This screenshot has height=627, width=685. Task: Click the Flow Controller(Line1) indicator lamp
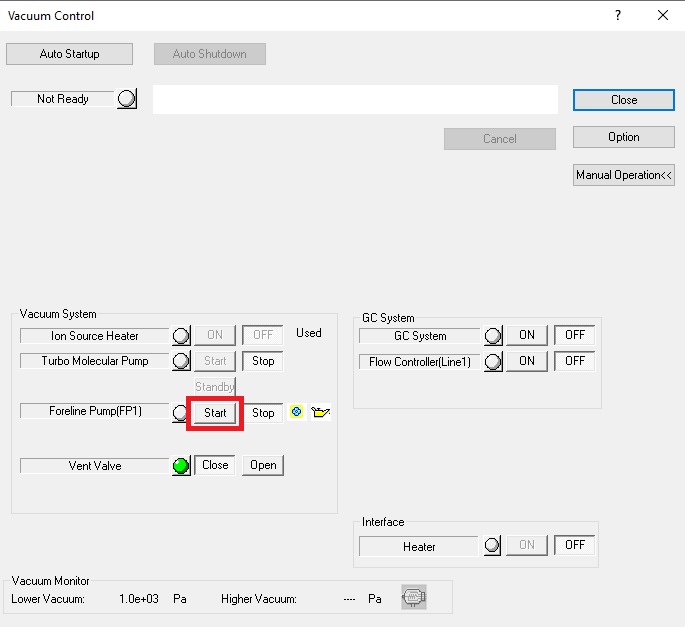click(x=493, y=361)
